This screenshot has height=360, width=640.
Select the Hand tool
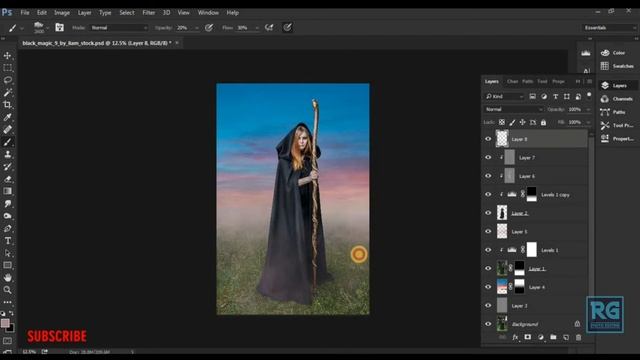(7, 278)
